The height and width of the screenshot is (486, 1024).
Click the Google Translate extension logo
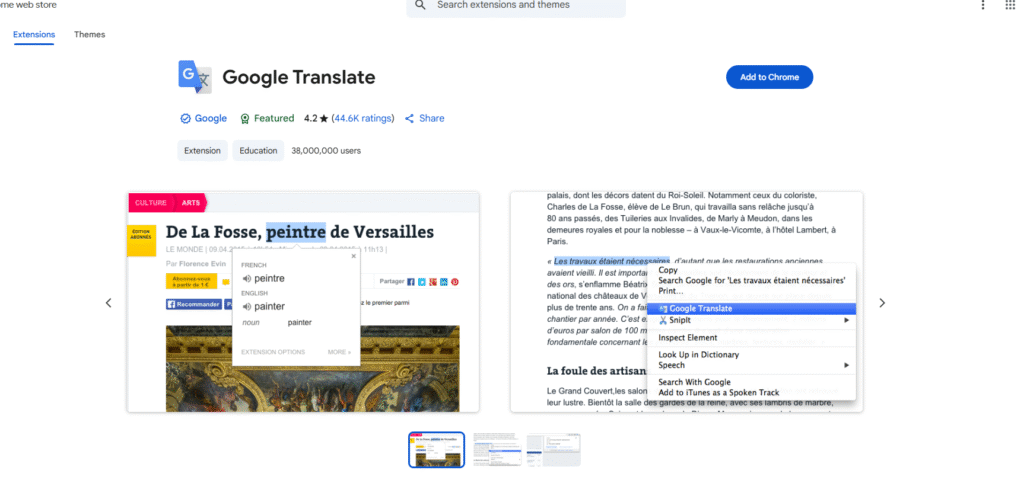pyautogui.click(x=194, y=77)
